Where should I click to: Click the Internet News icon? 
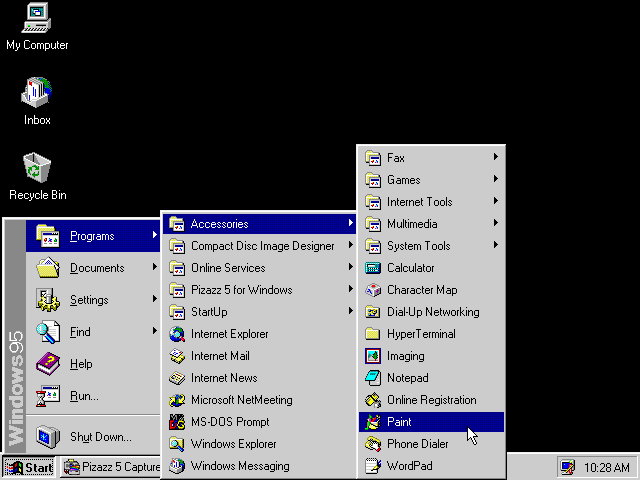pos(177,378)
